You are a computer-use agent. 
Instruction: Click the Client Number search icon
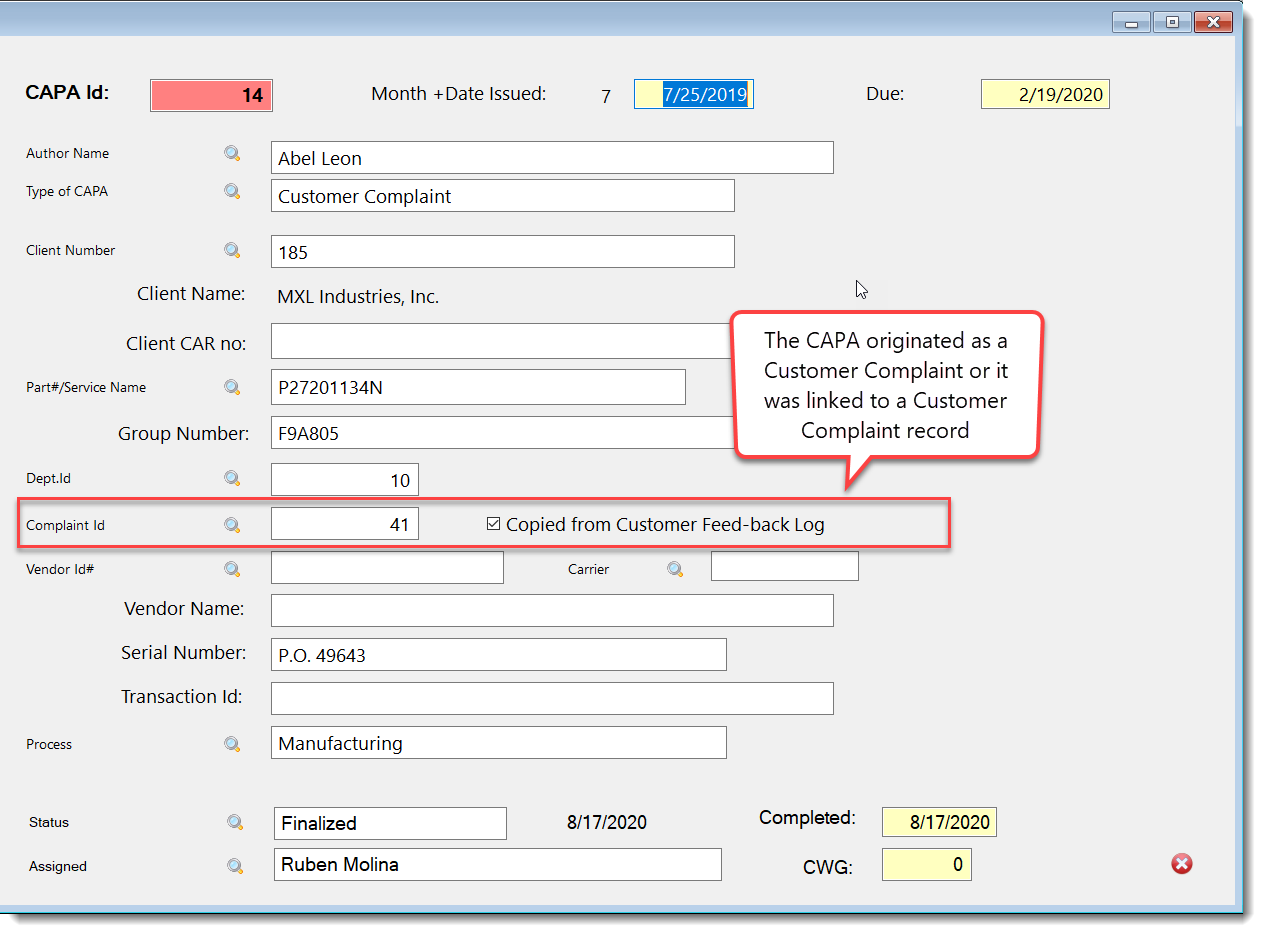[232, 250]
